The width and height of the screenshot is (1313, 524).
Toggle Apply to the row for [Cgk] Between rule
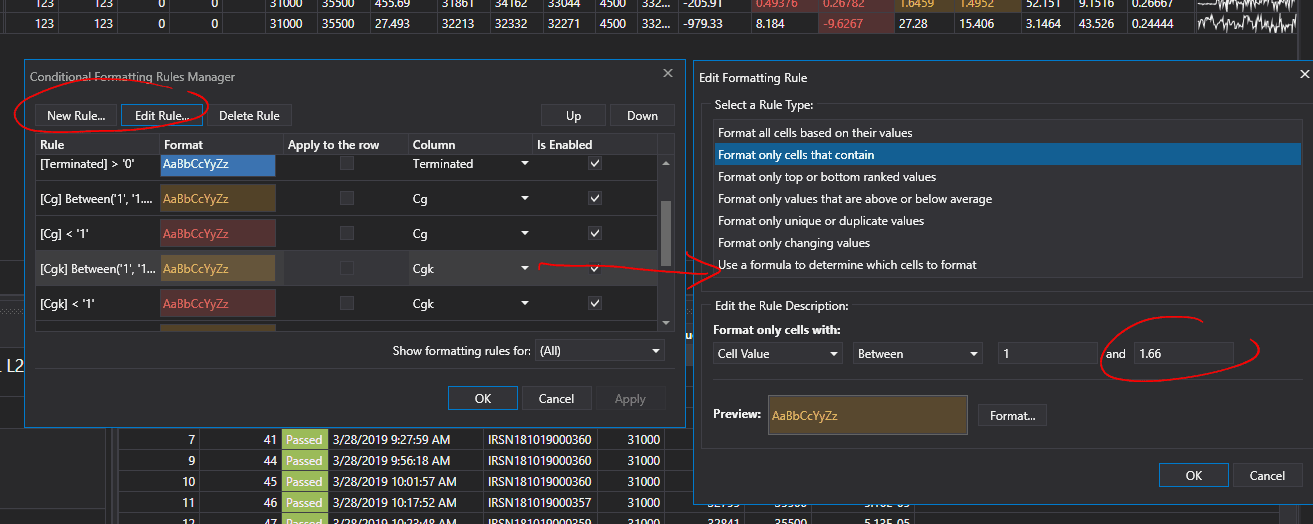pyautogui.click(x=346, y=268)
